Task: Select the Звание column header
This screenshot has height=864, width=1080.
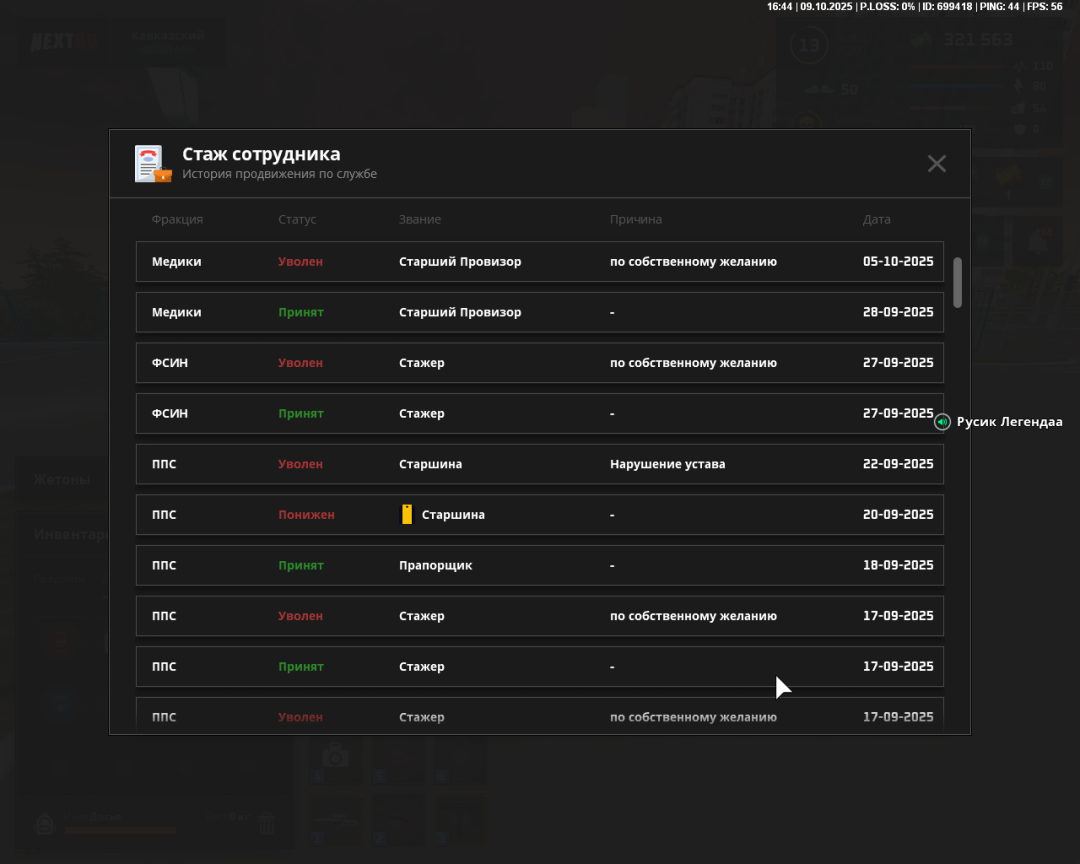Action: coord(420,220)
